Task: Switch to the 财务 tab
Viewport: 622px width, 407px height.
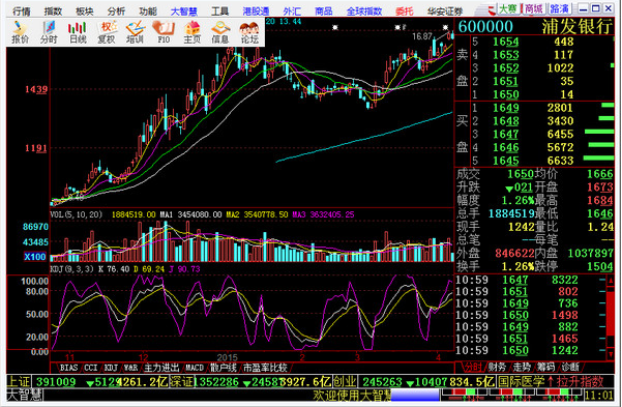Action: coord(497,367)
